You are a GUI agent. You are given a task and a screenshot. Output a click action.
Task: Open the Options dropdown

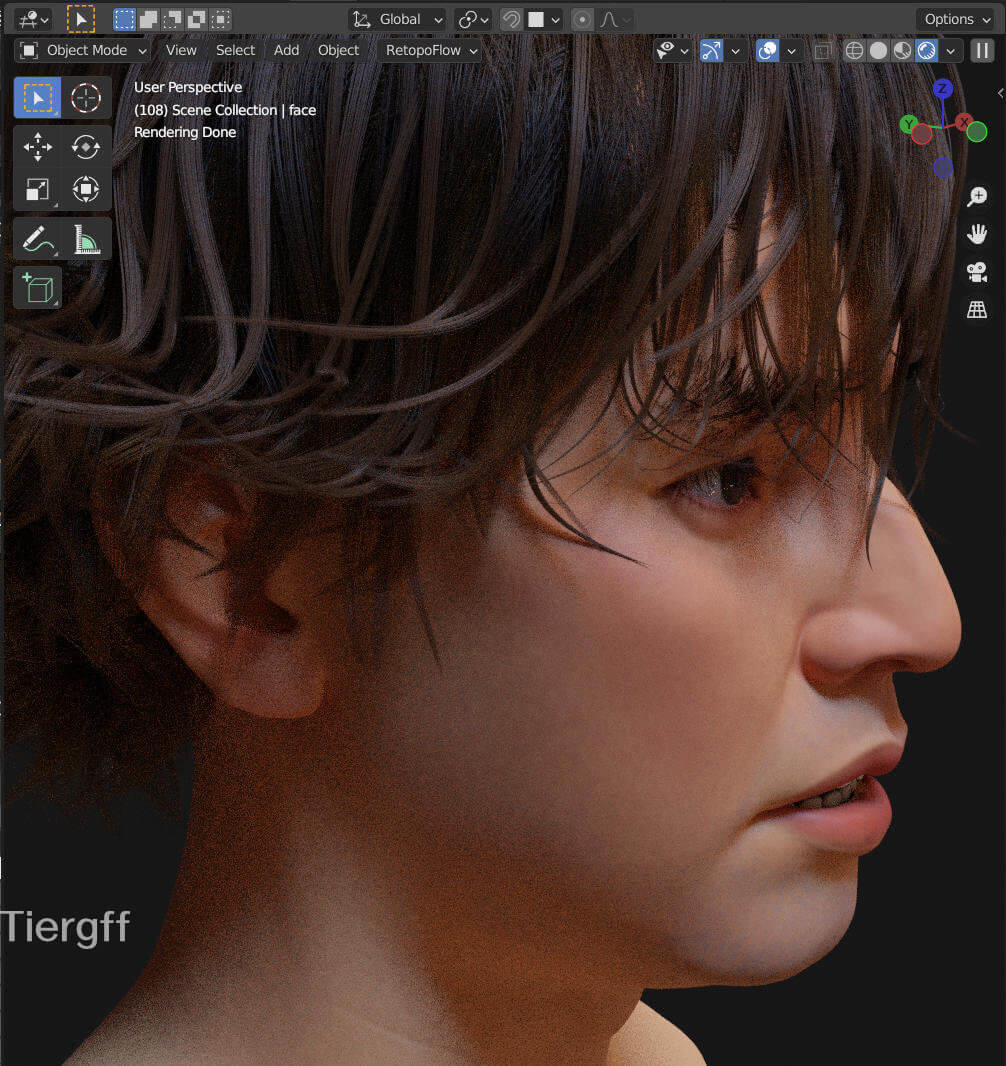(956, 19)
